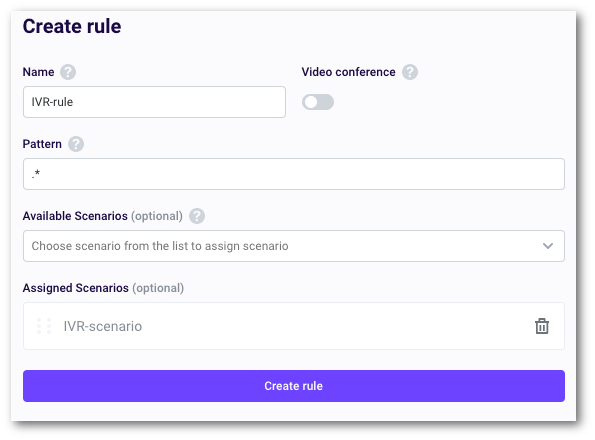Open the Choose scenario combo box

coord(294,246)
